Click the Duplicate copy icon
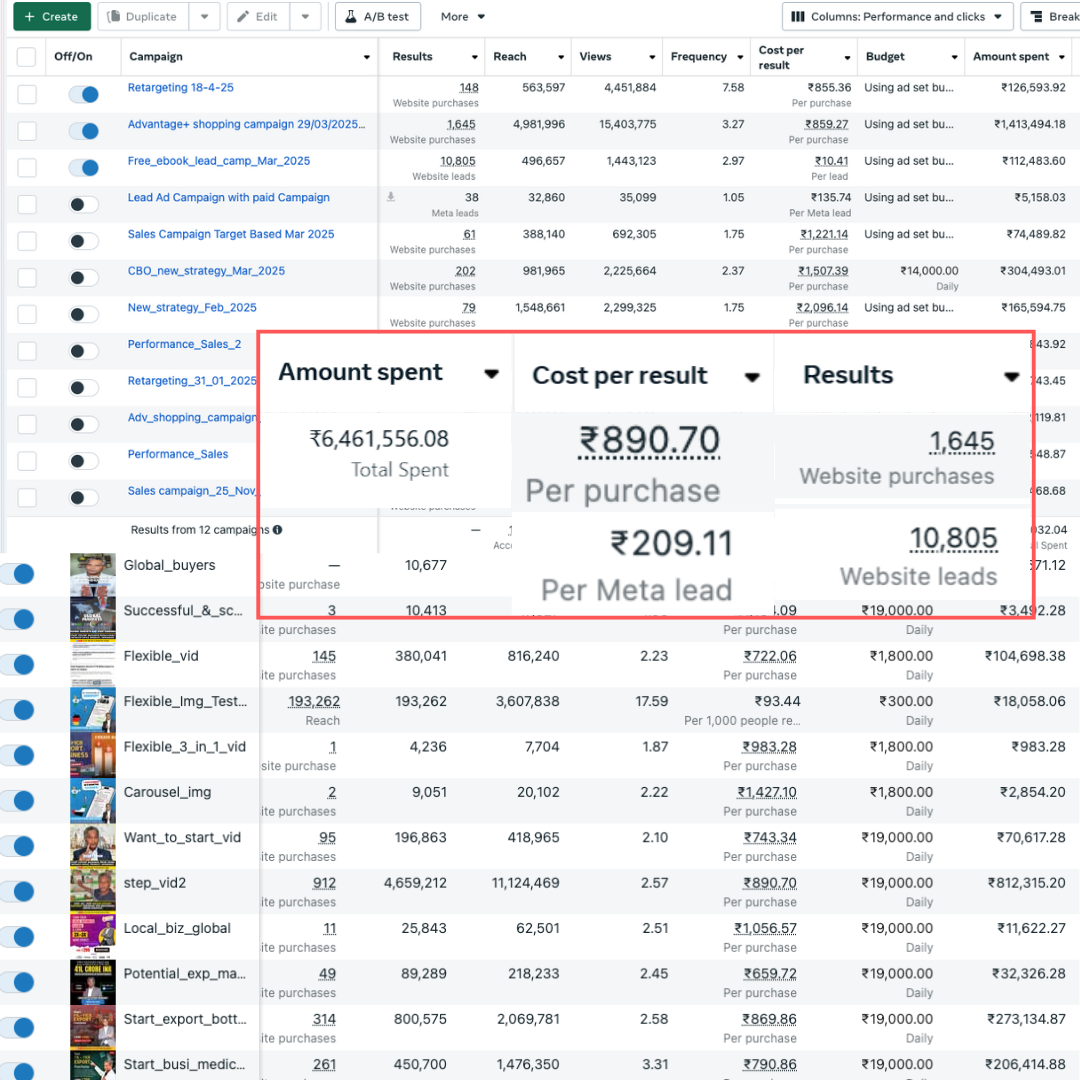1080x1080 pixels. [x=112, y=17]
